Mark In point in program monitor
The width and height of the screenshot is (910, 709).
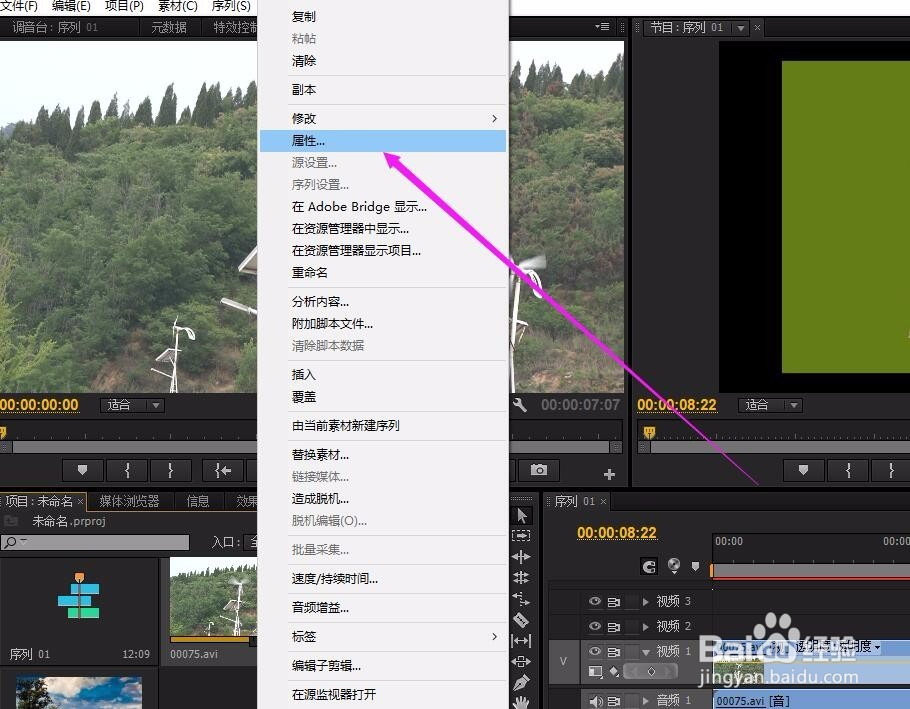click(x=848, y=470)
